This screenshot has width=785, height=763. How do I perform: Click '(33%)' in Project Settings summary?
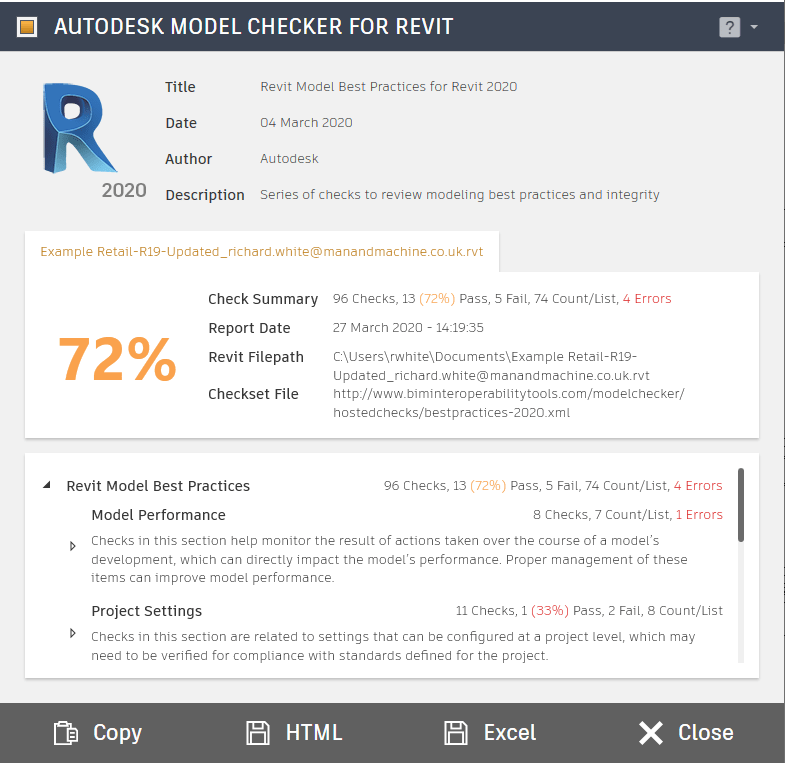click(x=550, y=611)
